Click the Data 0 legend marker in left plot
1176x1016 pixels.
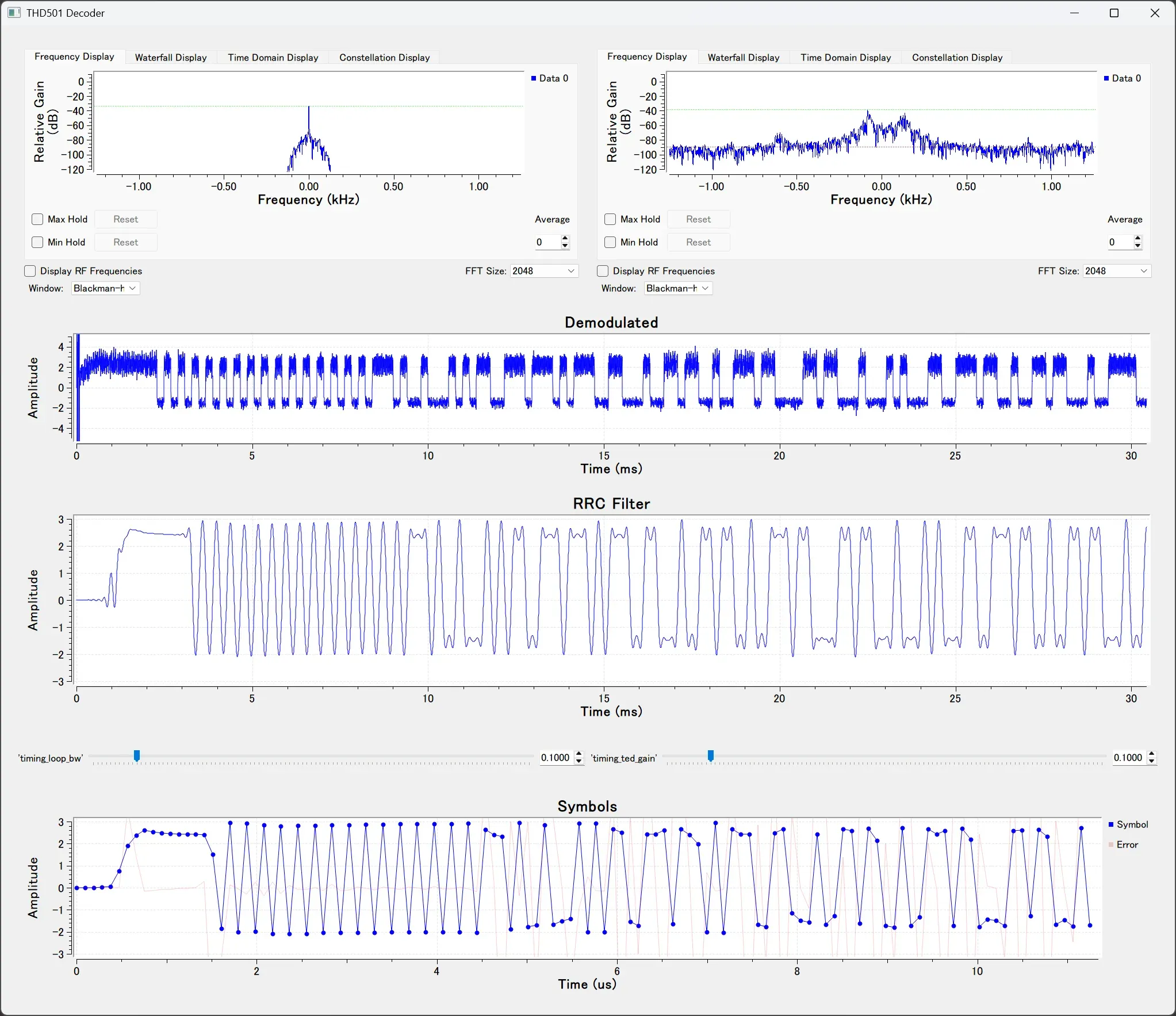click(534, 78)
